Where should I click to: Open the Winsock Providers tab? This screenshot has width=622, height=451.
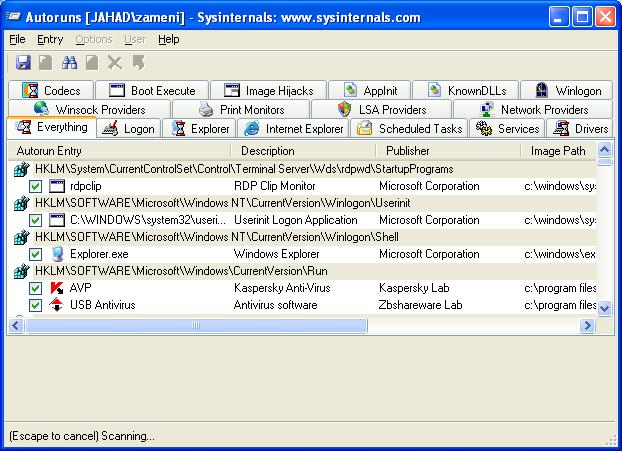click(89, 109)
